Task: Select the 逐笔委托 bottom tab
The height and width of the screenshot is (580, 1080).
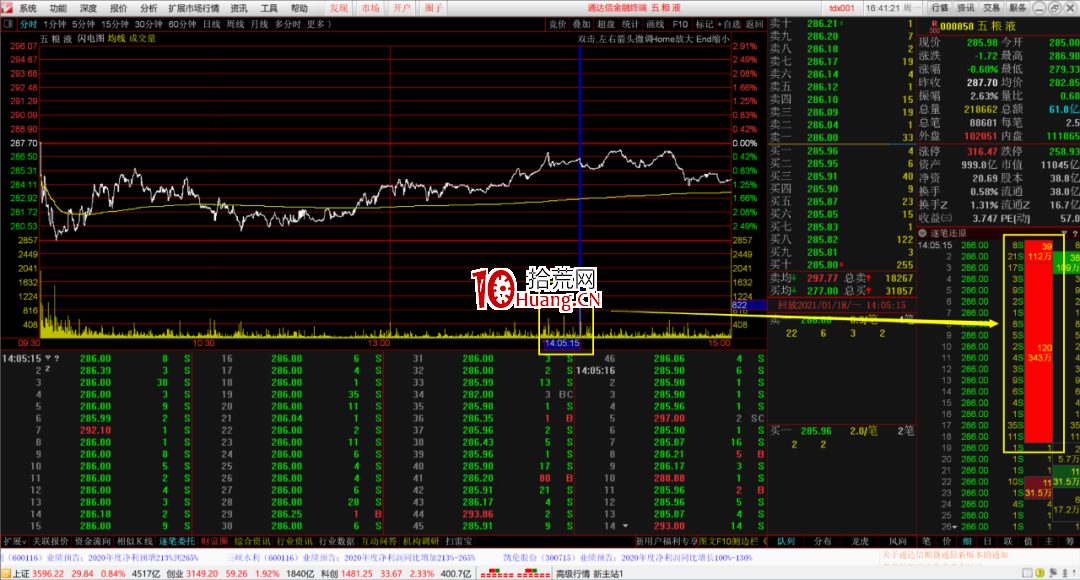Action: click(177, 541)
